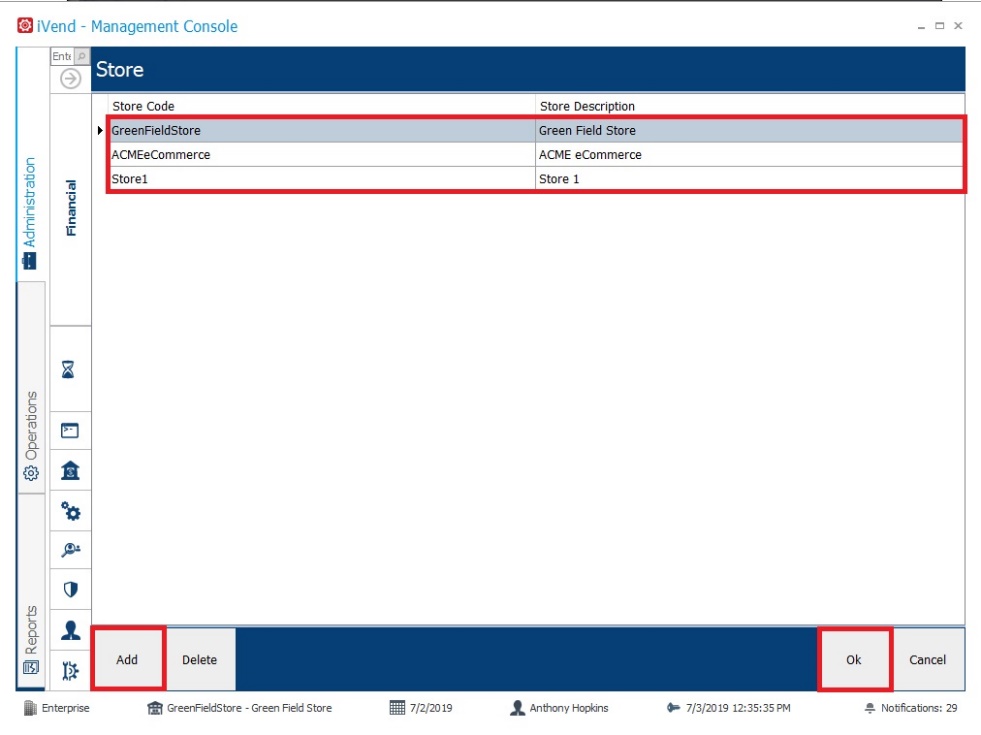Image resolution: width=981 pixels, height=735 pixels.
Task: Click the 7/3/2019 12:35:35 PM timestamp
Action: click(x=738, y=708)
